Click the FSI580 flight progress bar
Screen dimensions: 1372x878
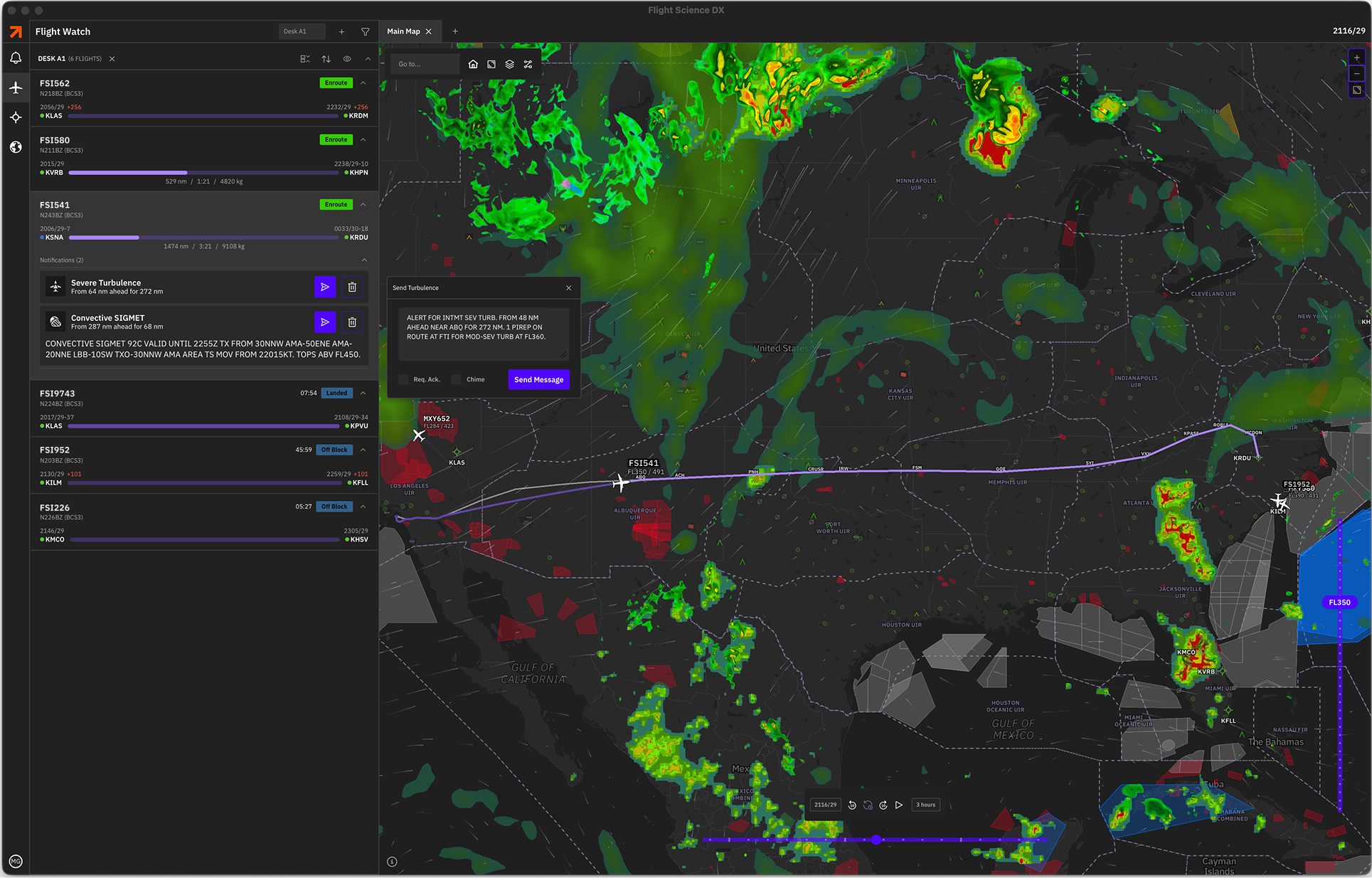[204, 173]
